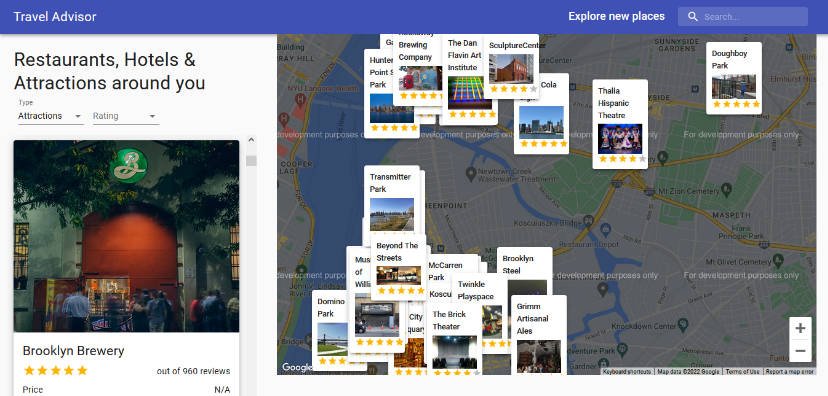Image resolution: width=828 pixels, height=396 pixels.
Task: Open Keyboard shortcuts on the map
Action: coord(627,372)
